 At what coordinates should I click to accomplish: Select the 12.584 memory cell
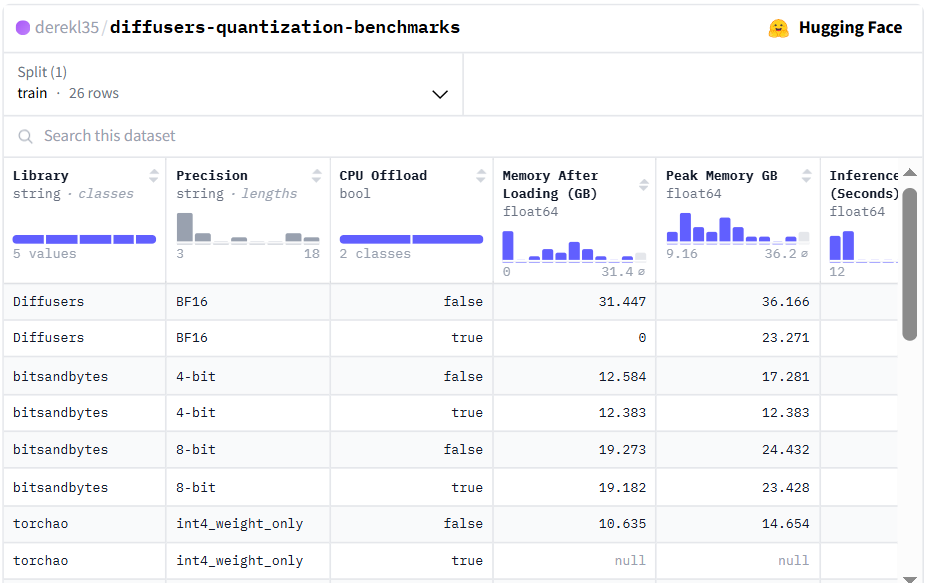[x=575, y=377]
